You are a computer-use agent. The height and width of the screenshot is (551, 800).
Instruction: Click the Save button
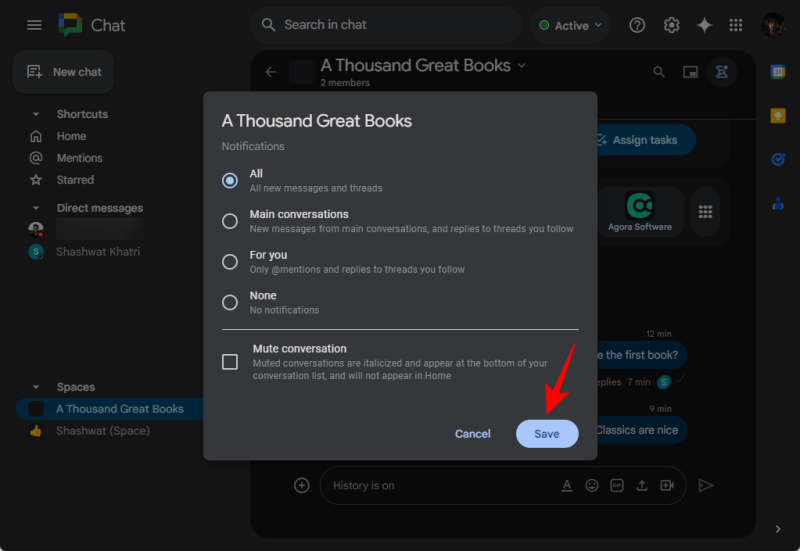click(x=547, y=434)
